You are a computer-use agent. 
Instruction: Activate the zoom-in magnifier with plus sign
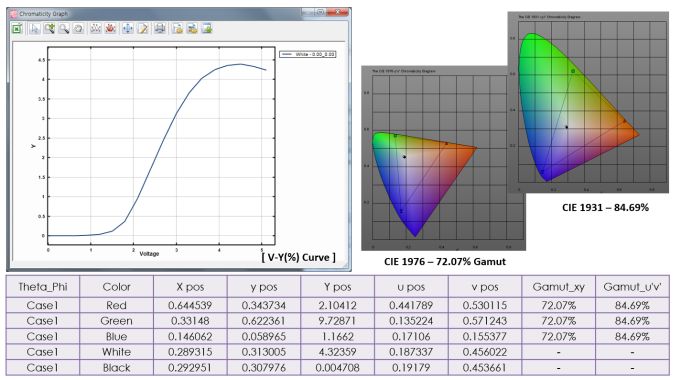(49, 29)
